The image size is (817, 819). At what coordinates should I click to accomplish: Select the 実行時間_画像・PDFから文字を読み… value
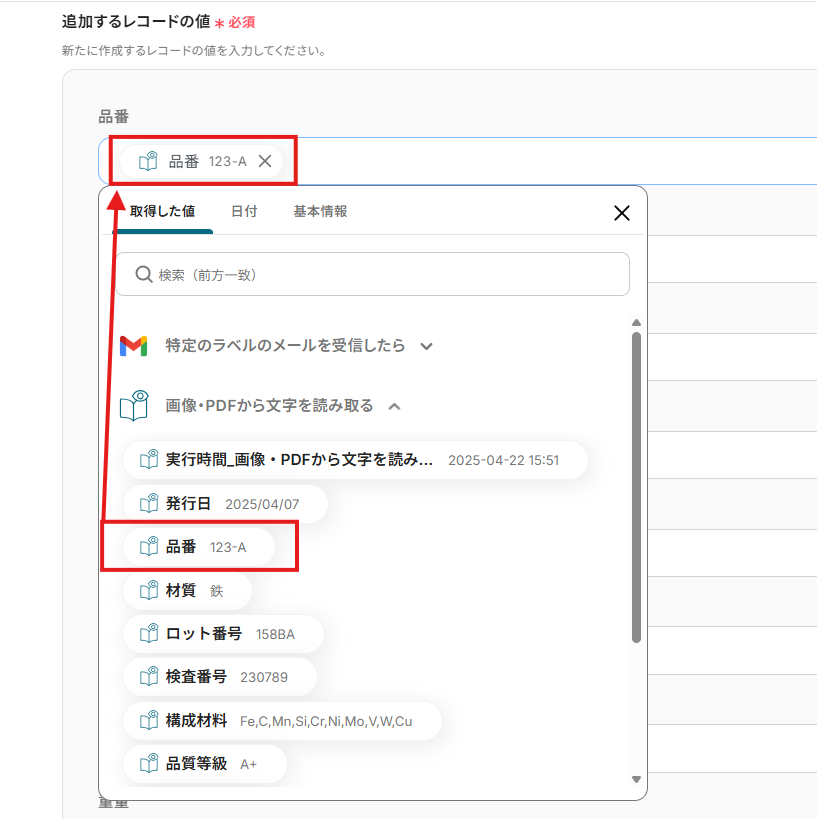355,460
